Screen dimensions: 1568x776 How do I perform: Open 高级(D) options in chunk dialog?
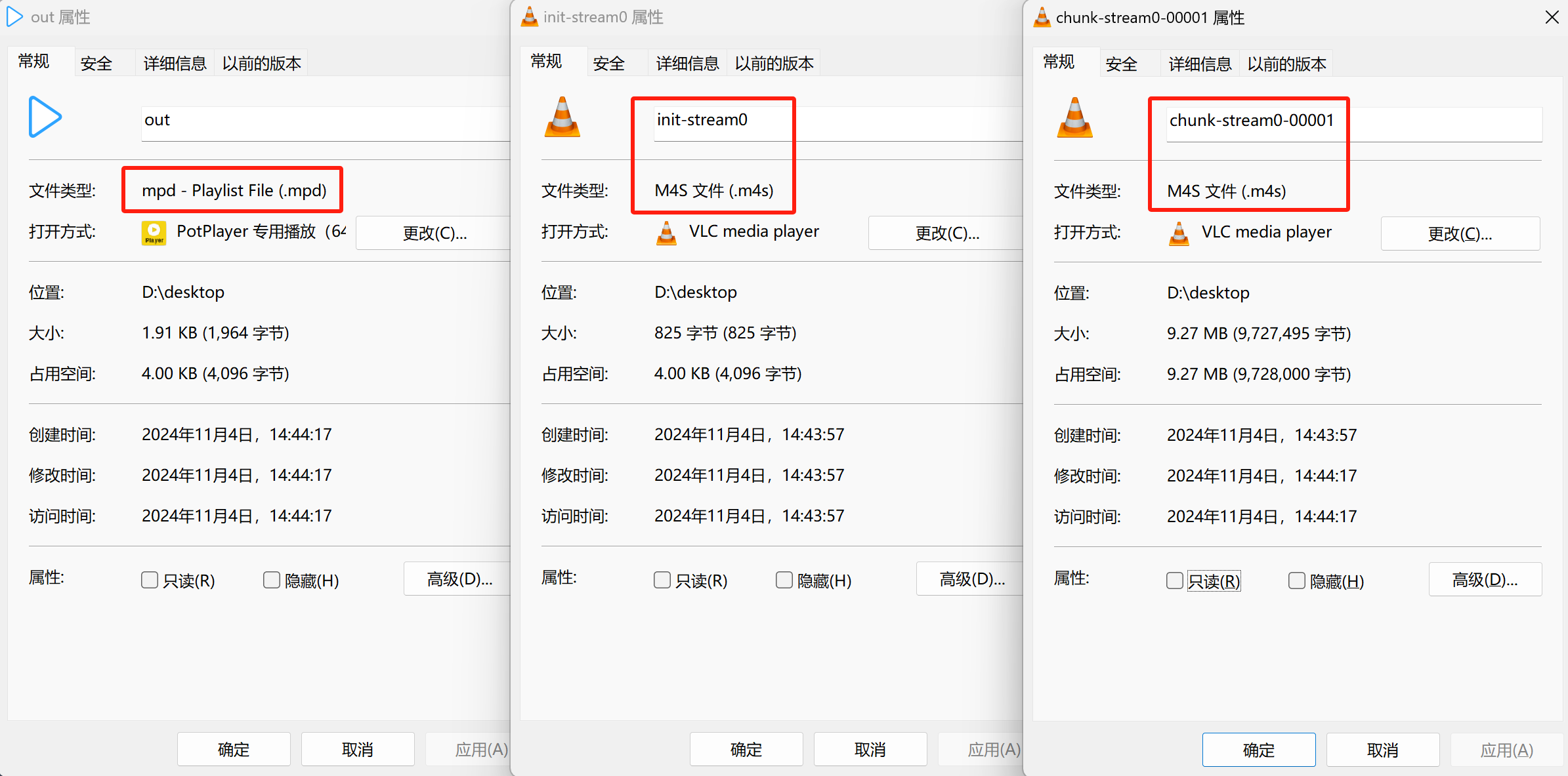1485,579
